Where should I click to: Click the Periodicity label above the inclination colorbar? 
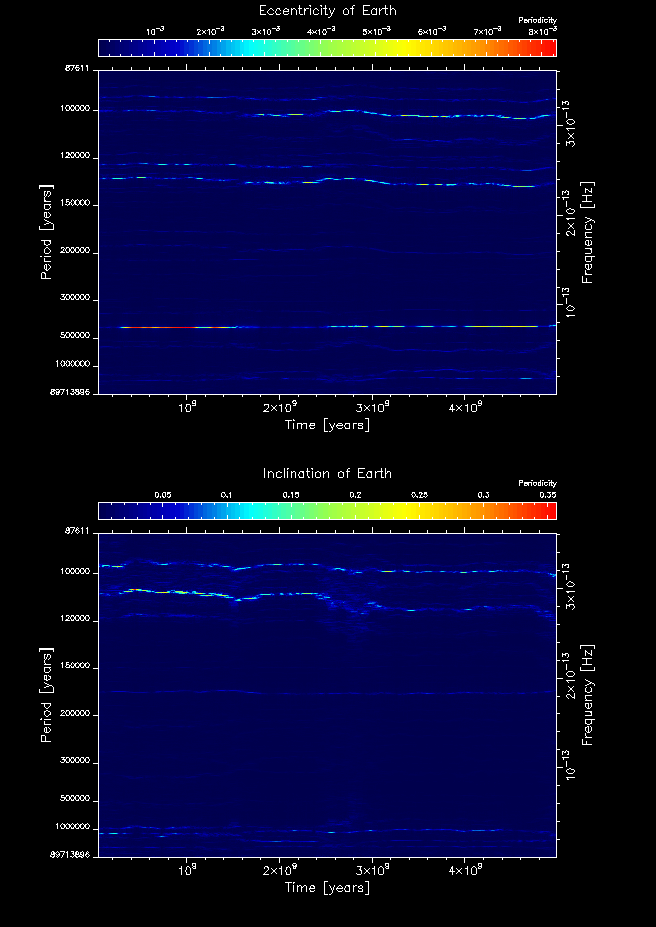point(537,483)
